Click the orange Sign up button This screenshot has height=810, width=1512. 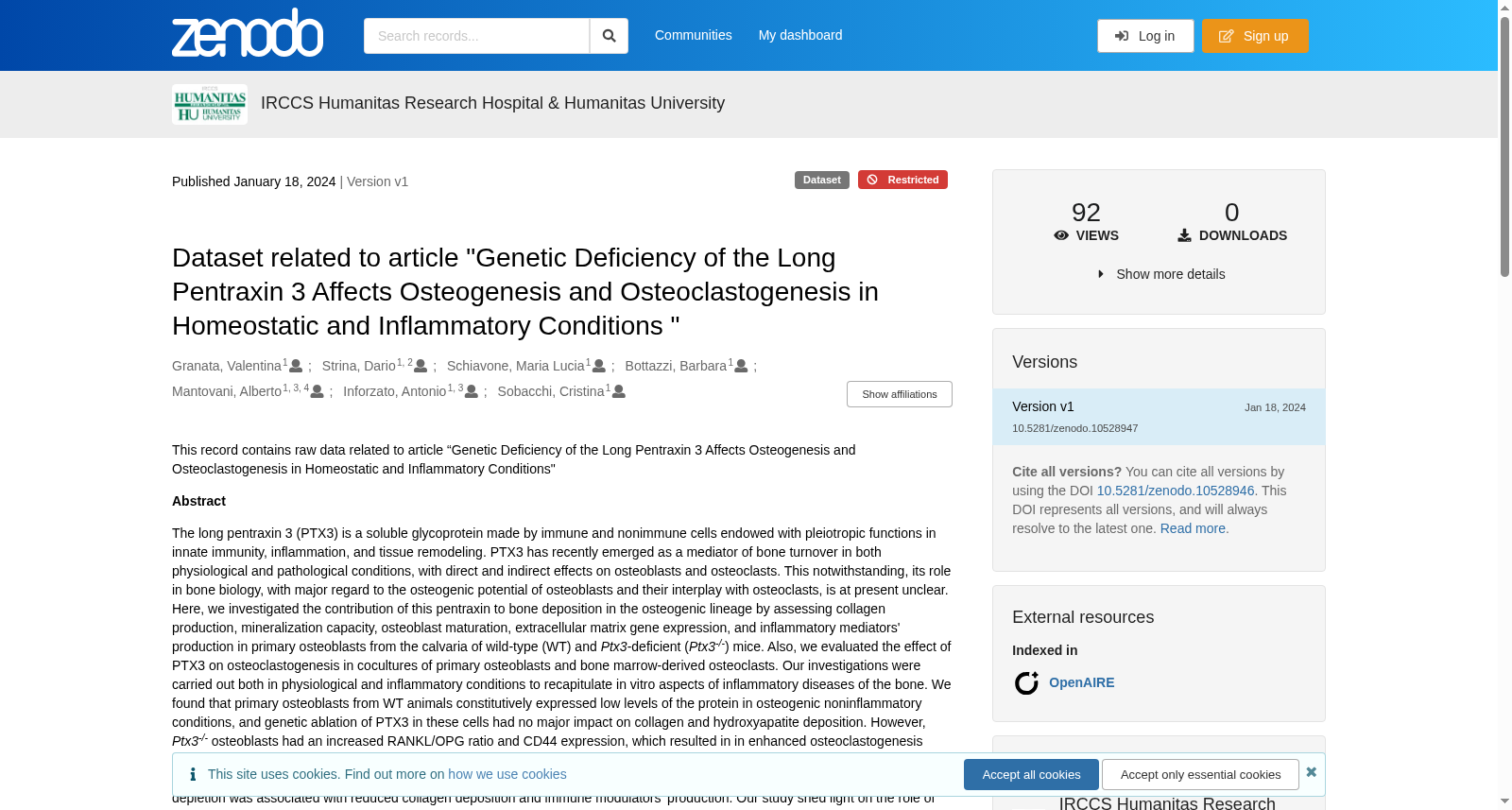(1255, 36)
